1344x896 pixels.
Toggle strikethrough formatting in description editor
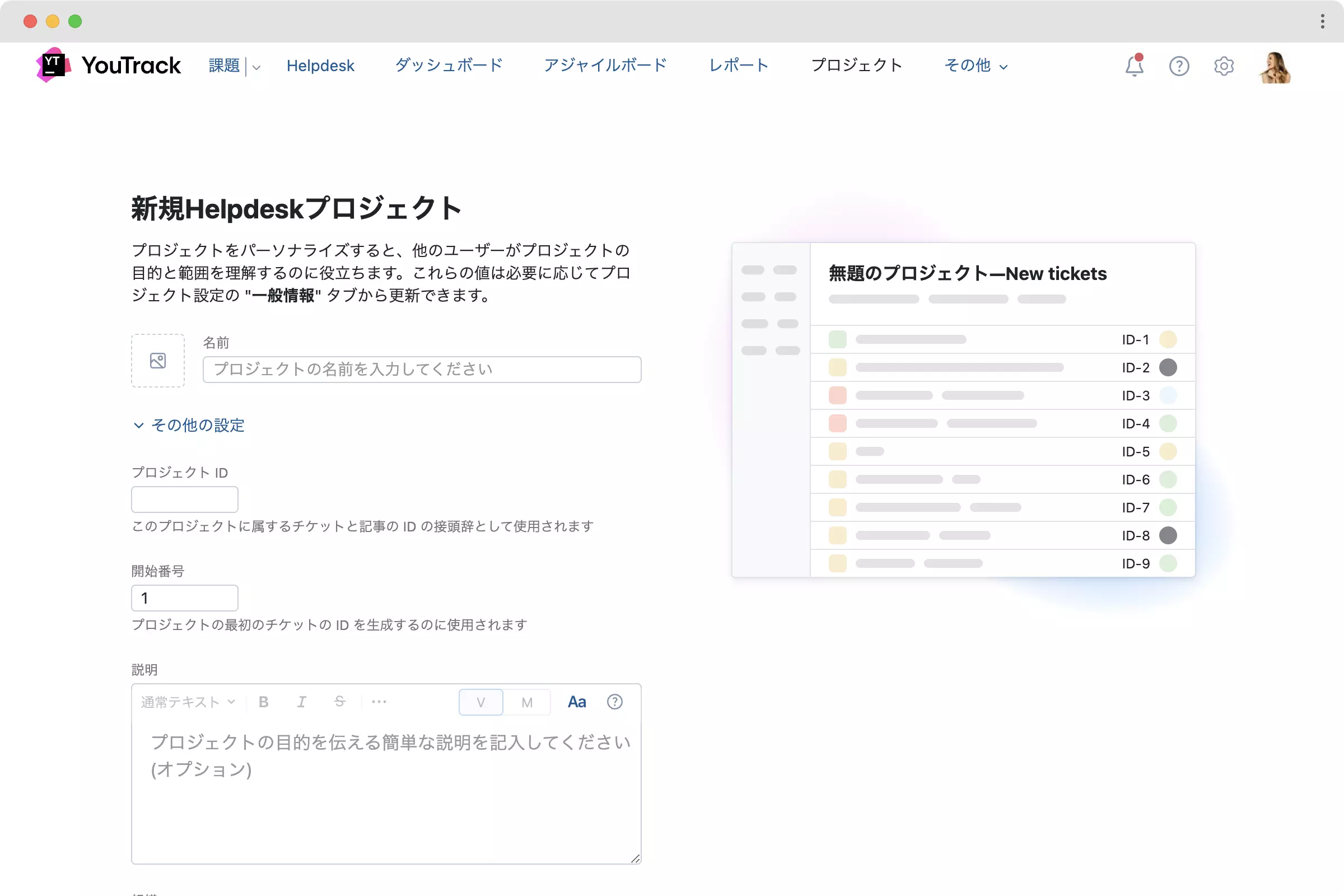pos(339,702)
